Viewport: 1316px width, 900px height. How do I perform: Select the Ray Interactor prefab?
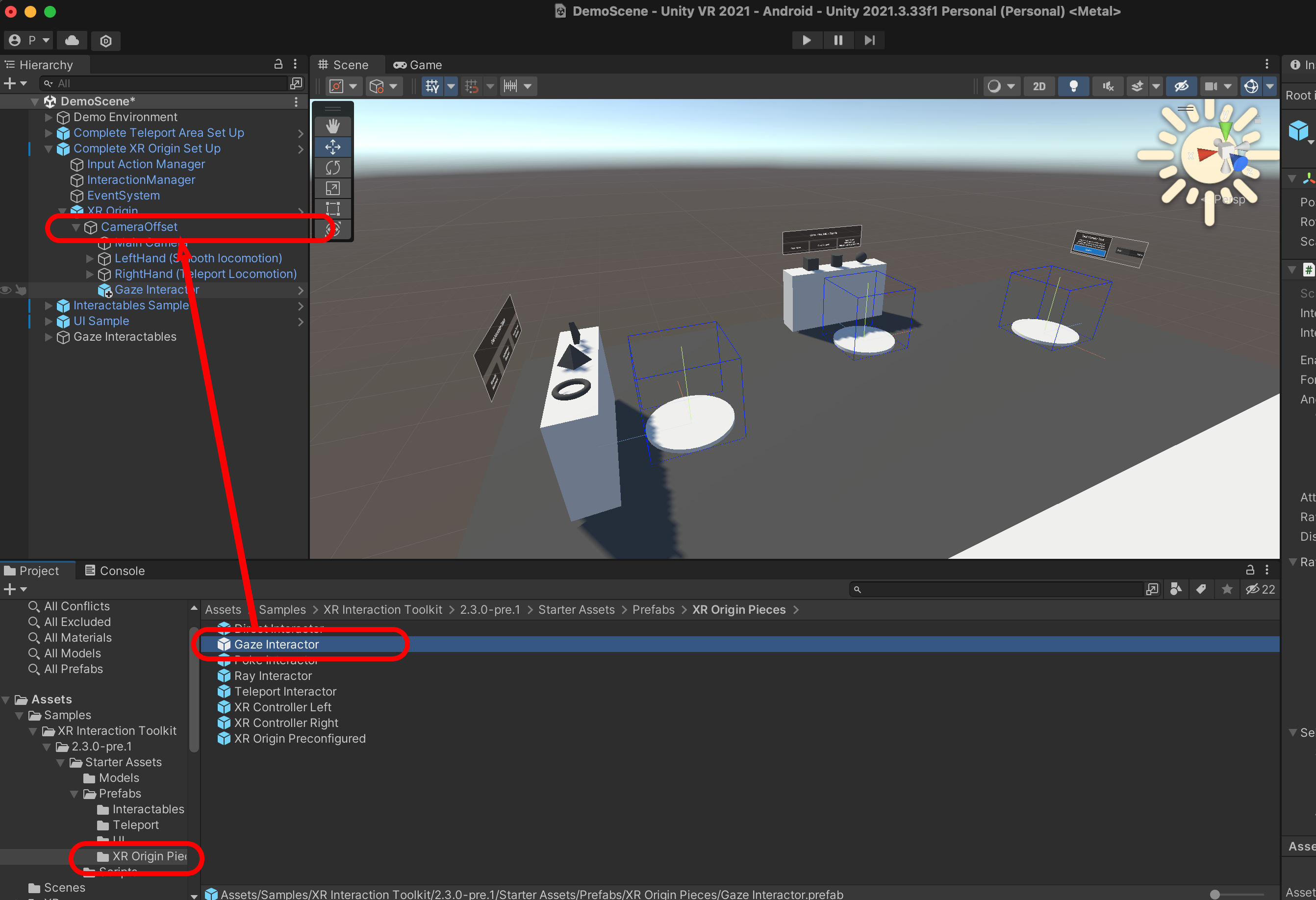click(x=273, y=676)
